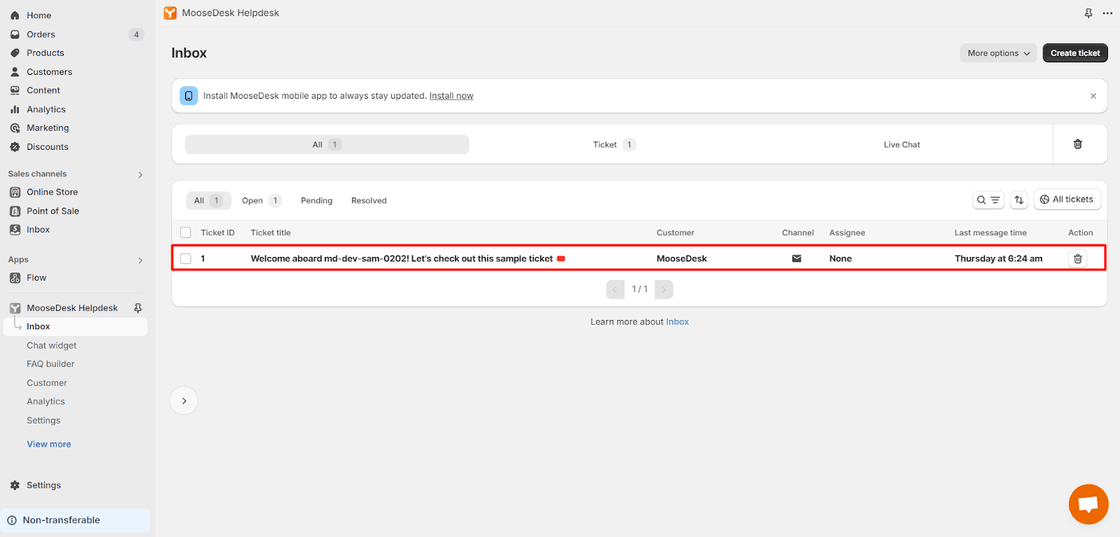This screenshot has height=537, width=1120.
Task: Open search and filter for tickets
Action: [989, 200]
